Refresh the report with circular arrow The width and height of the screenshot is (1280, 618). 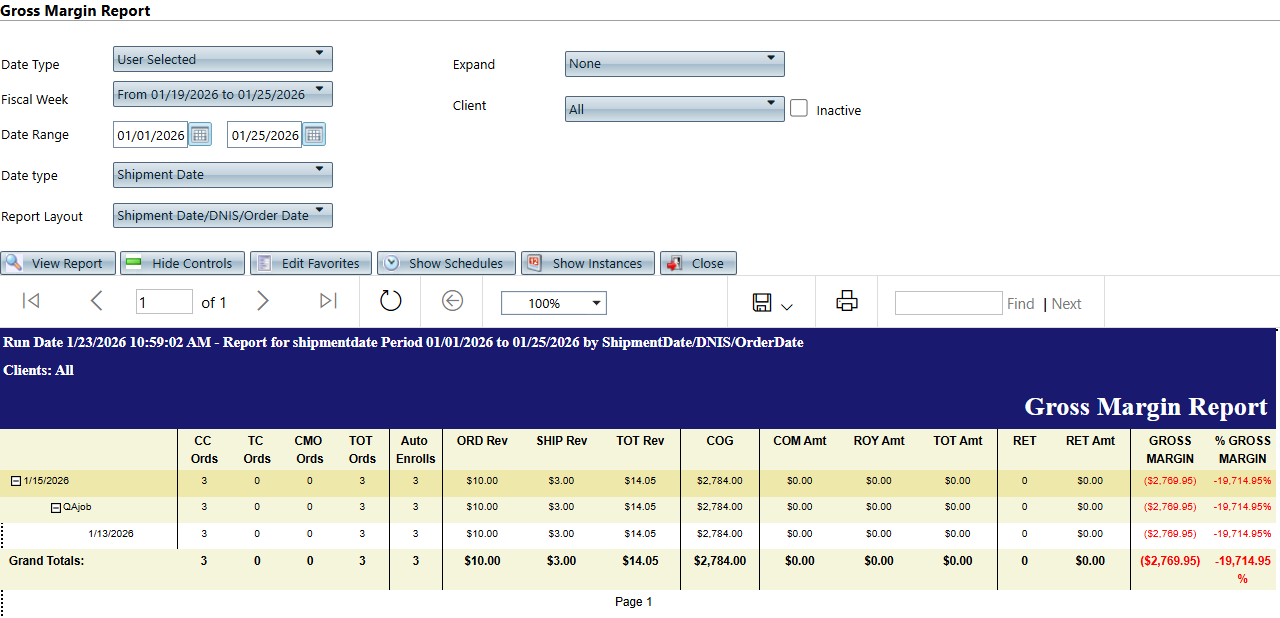tap(390, 302)
